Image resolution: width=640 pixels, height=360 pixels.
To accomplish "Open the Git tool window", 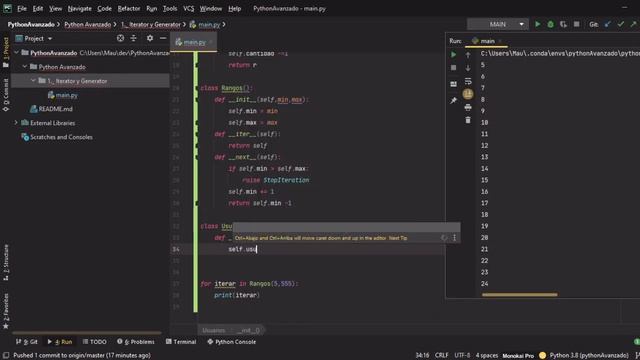I will coord(27,342).
